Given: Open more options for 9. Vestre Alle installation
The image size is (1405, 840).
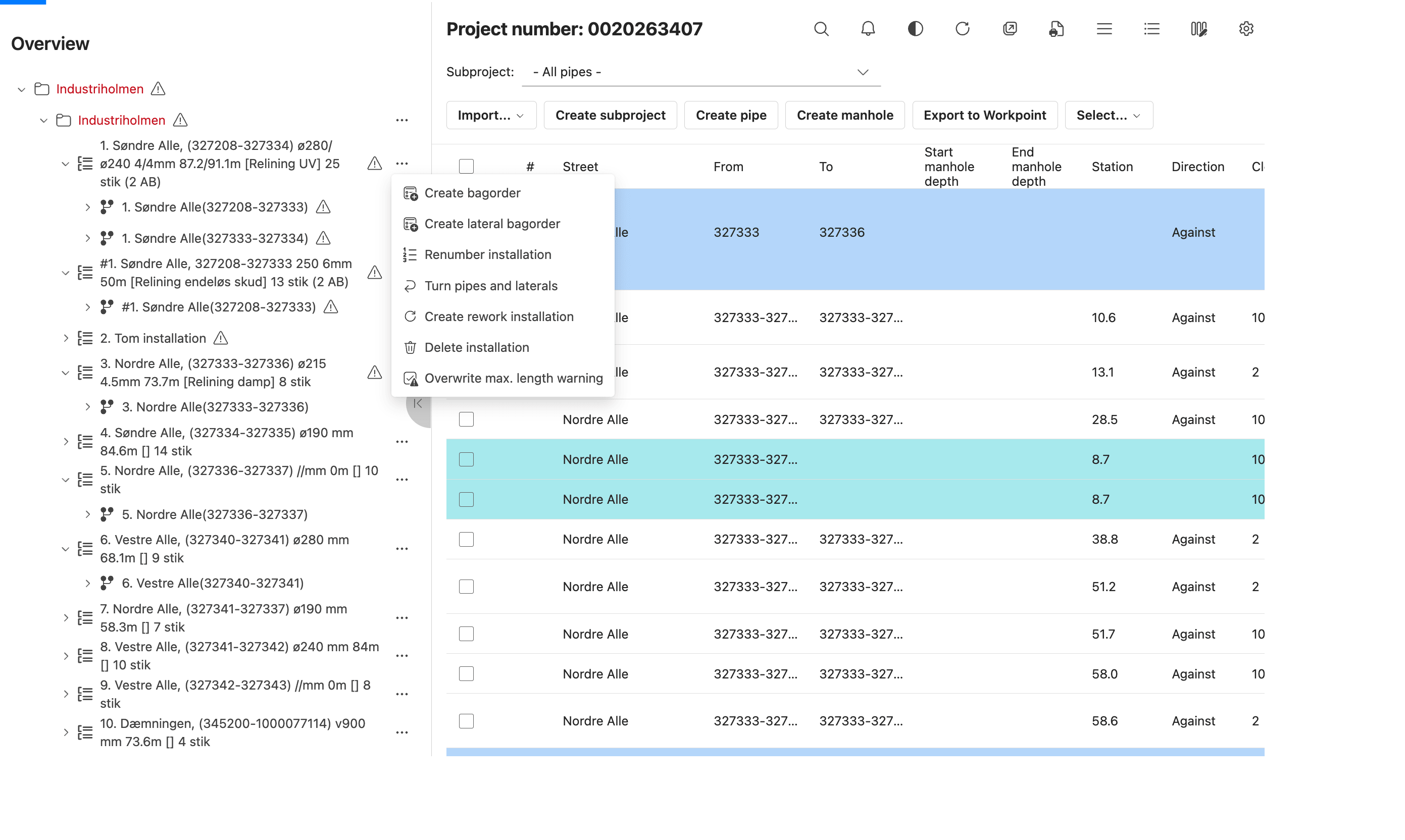Looking at the screenshot, I should point(402,694).
